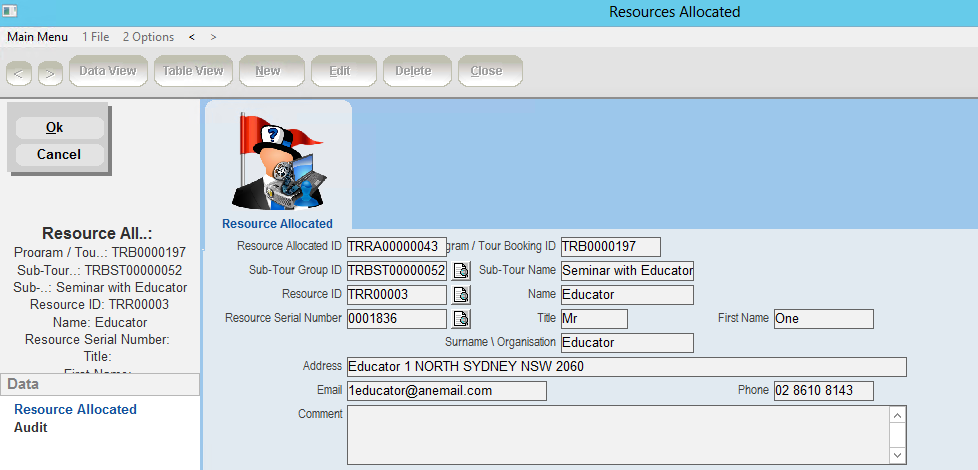Click the Comment box scroll up arrow
This screenshot has width=978, height=470.
pyautogui.click(x=897, y=415)
